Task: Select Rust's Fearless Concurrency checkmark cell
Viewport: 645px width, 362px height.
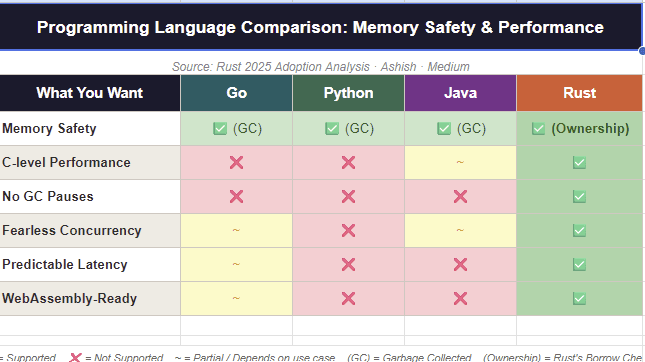Action: pyautogui.click(x=579, y=230)
